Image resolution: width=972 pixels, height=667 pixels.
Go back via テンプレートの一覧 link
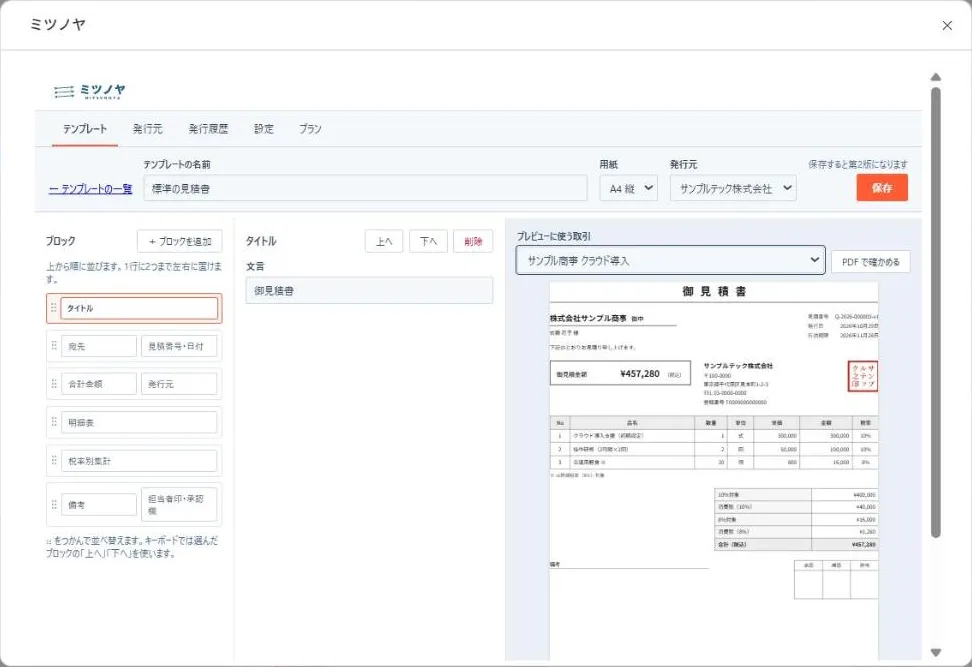click(91, 188)
